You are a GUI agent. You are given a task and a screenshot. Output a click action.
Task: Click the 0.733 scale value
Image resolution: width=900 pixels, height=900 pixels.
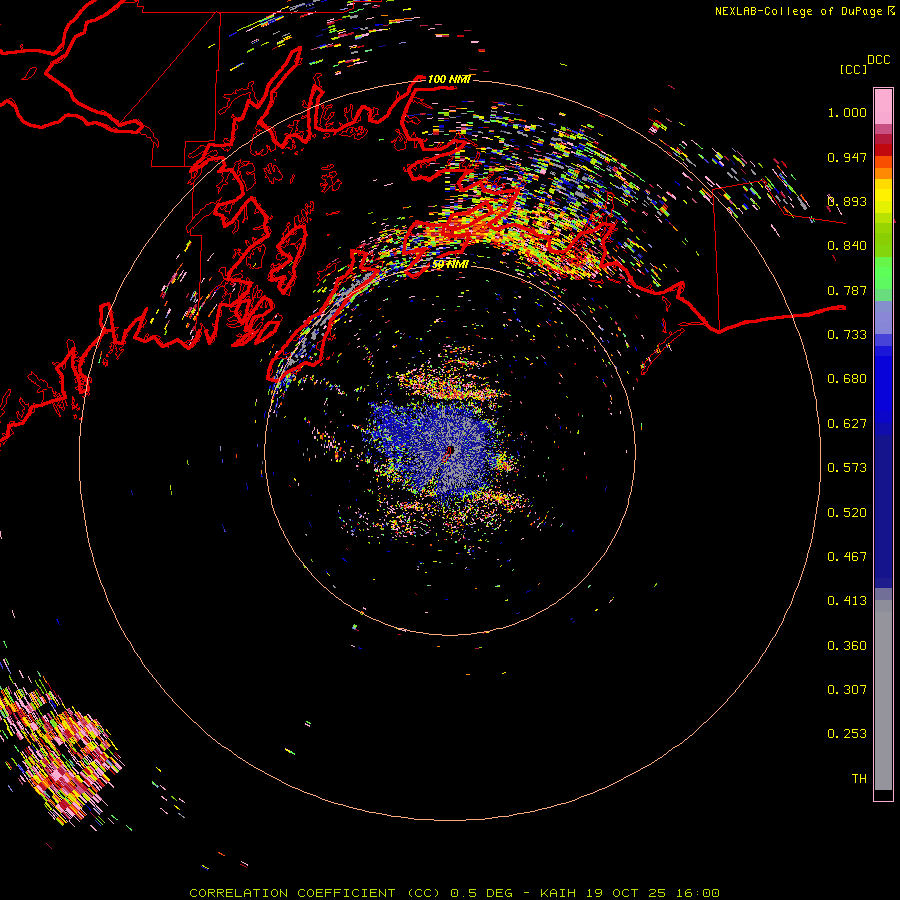tap(847, 335)
